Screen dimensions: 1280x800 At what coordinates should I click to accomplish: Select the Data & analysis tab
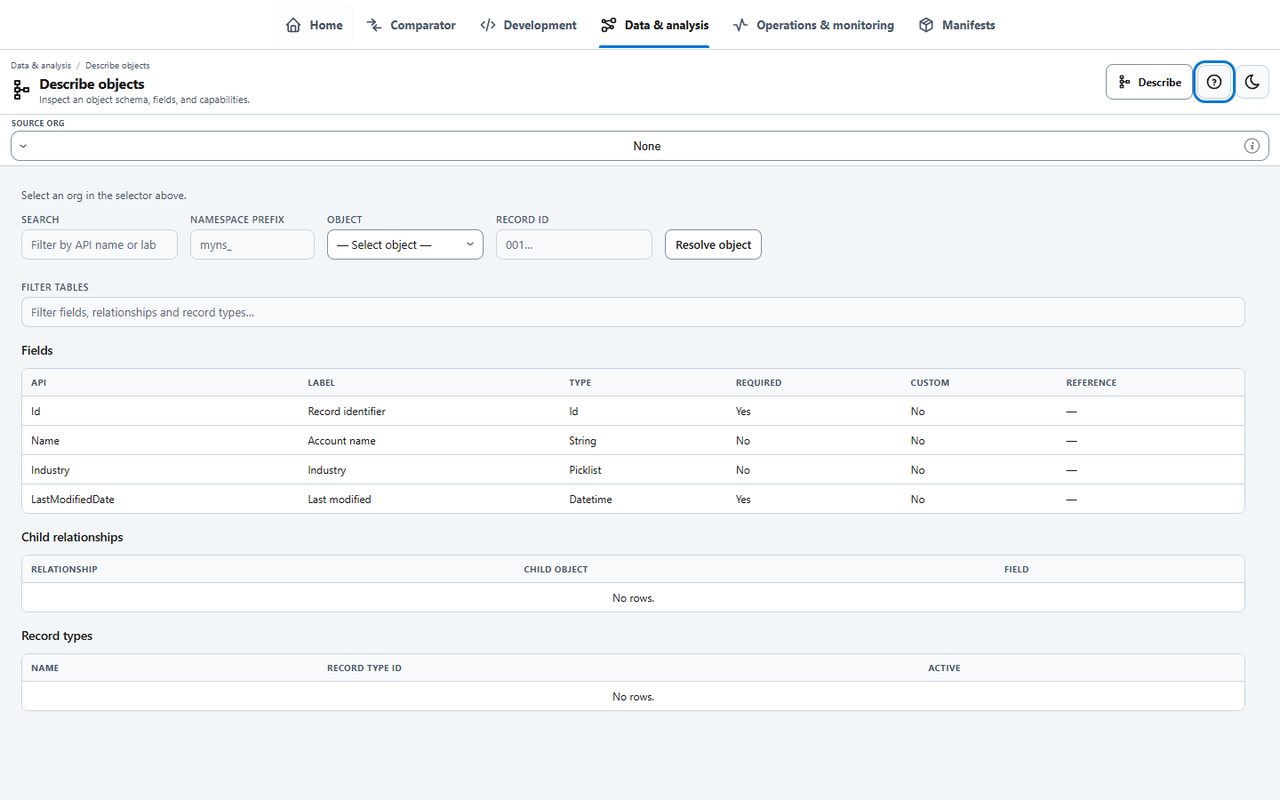[x=655, y=25]
